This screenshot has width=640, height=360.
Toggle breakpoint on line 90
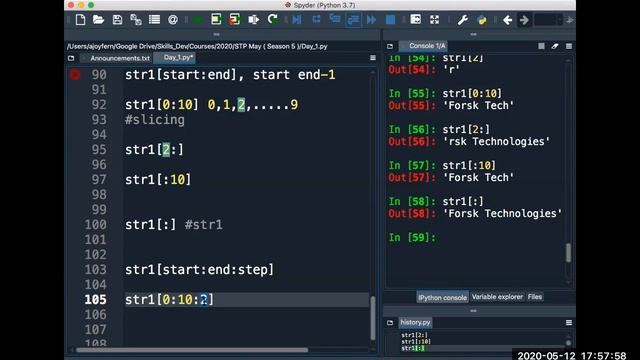point(75,74)
